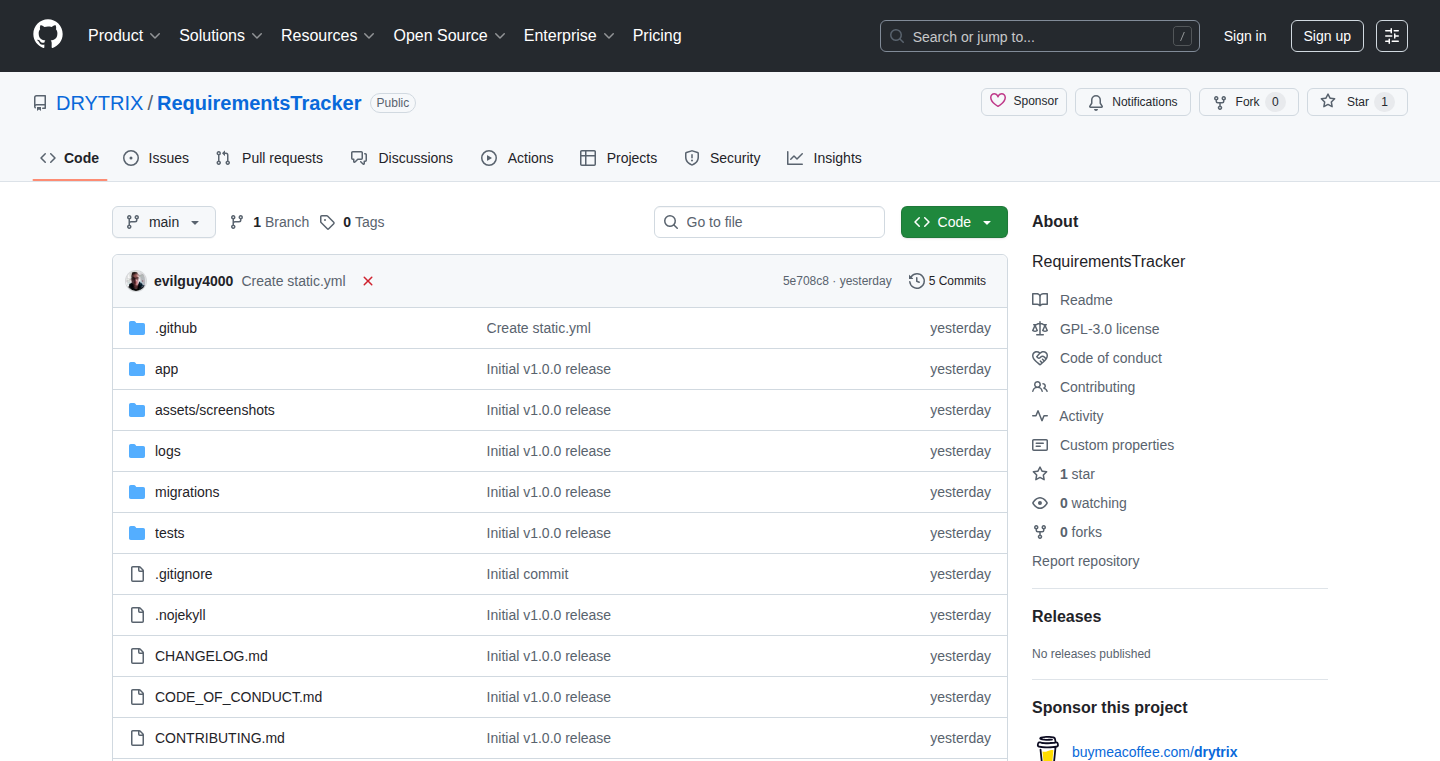Expand the Enterprise menu
The width and height of the screenshot is (1440, 761).
(x=569, y=36)
